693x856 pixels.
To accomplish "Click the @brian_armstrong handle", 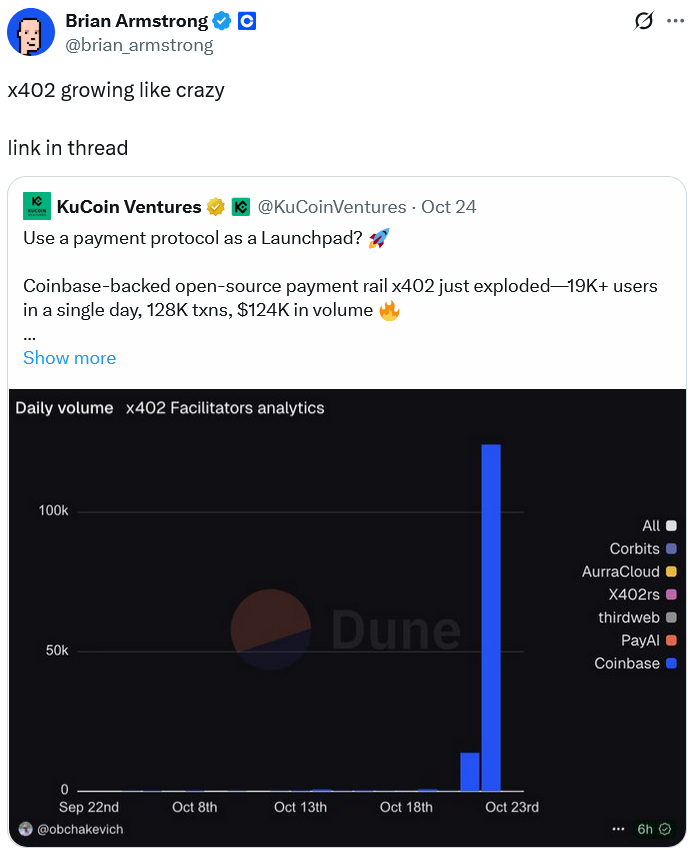I will pyautogui.click(x=139, y=44).
